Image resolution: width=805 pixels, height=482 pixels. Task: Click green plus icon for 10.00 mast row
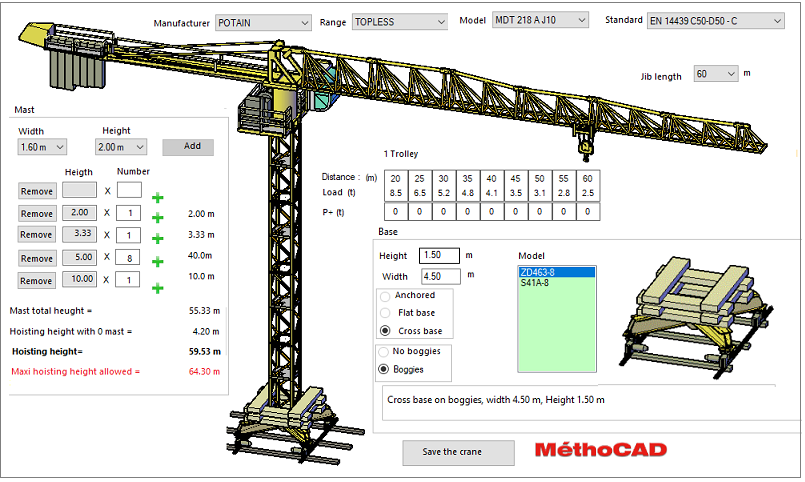158,288
